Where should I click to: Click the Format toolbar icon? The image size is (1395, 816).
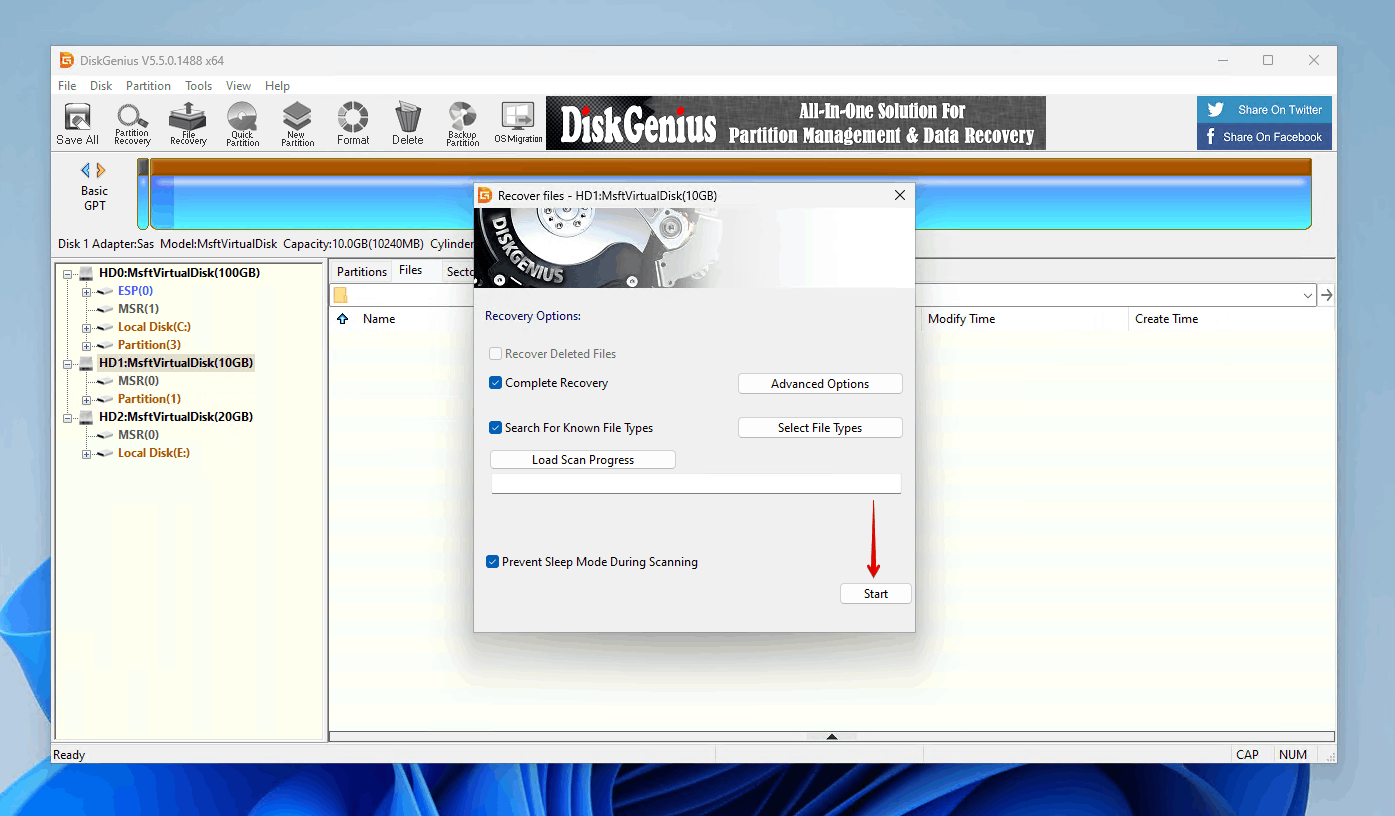pyautogui.click(x=352, y=124)
